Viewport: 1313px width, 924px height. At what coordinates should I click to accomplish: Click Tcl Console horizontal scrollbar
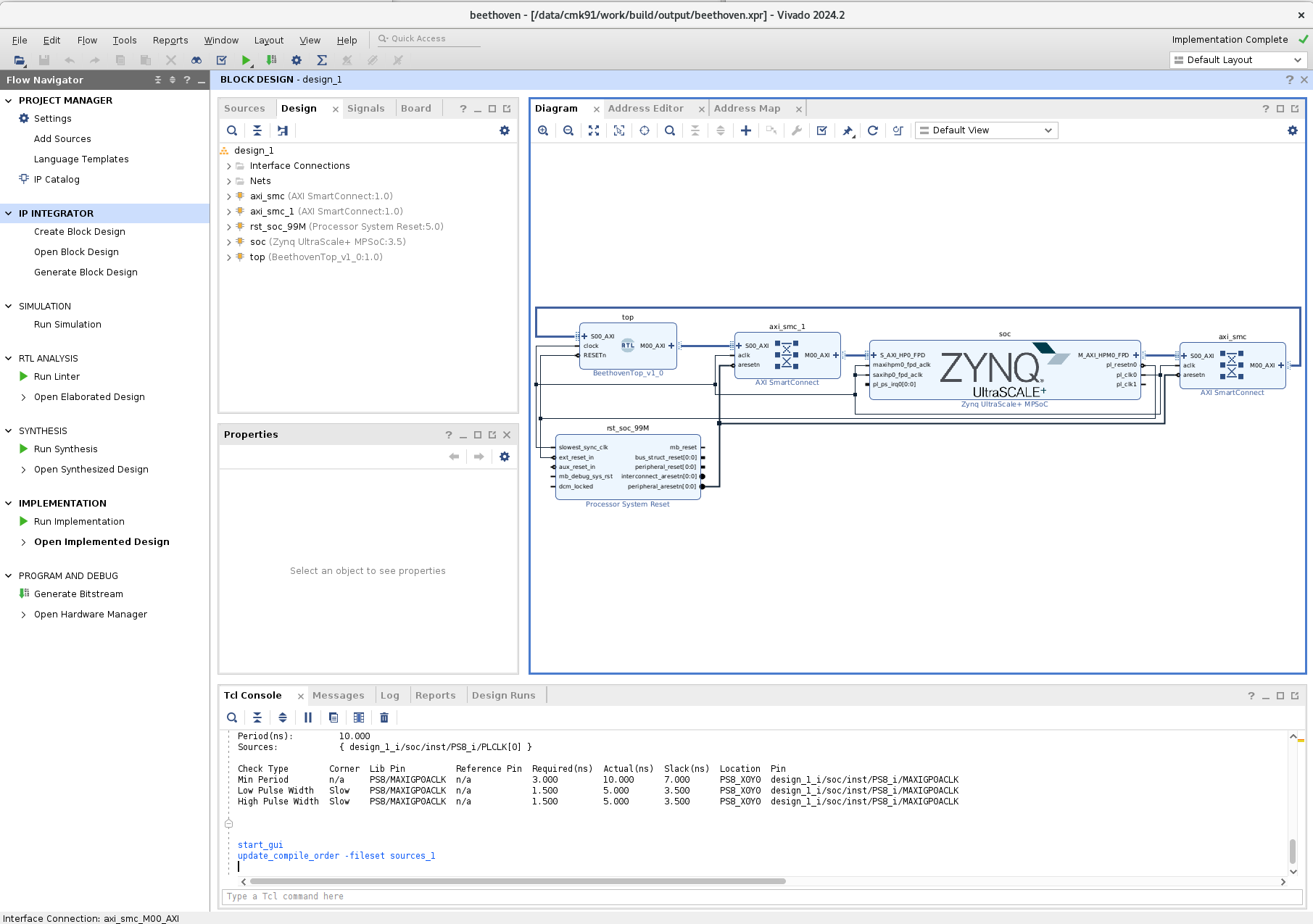[518, 881]
